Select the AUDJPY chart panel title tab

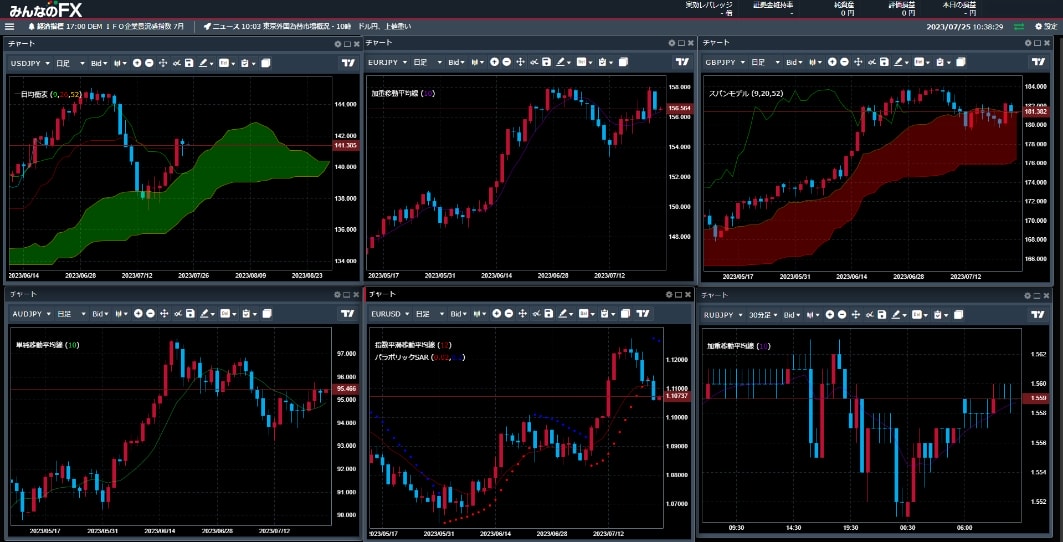22,296
